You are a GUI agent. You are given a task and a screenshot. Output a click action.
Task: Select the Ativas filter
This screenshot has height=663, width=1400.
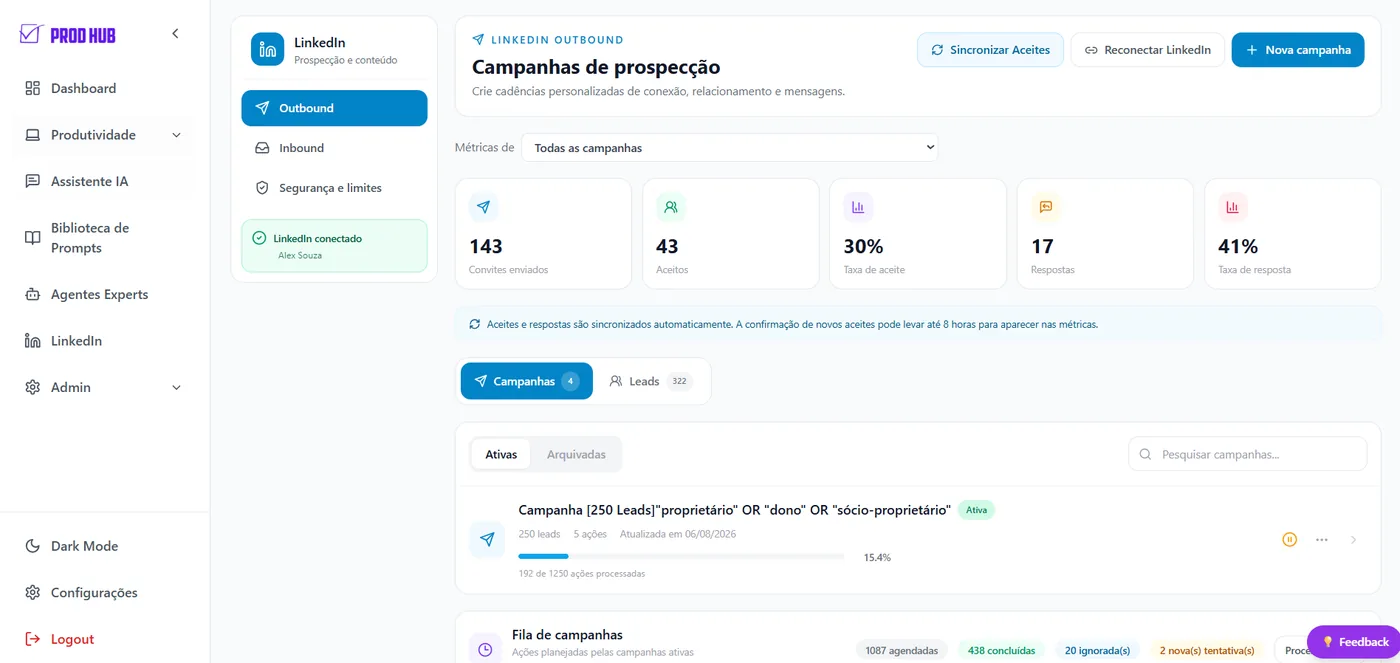tap(501, 454)
